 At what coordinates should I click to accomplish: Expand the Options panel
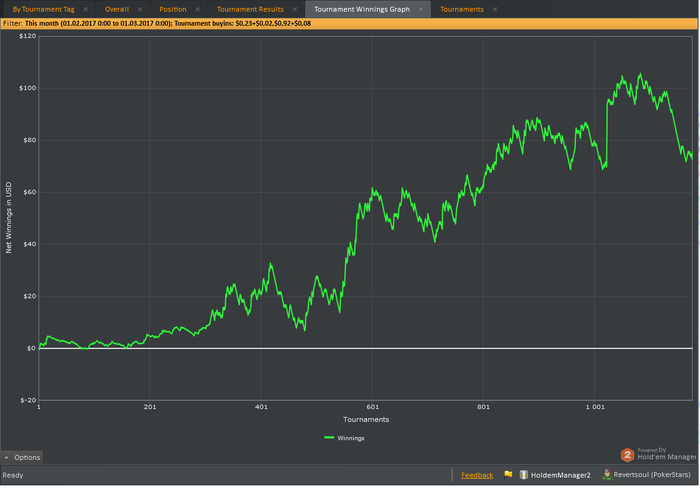[x=22, y=457]
